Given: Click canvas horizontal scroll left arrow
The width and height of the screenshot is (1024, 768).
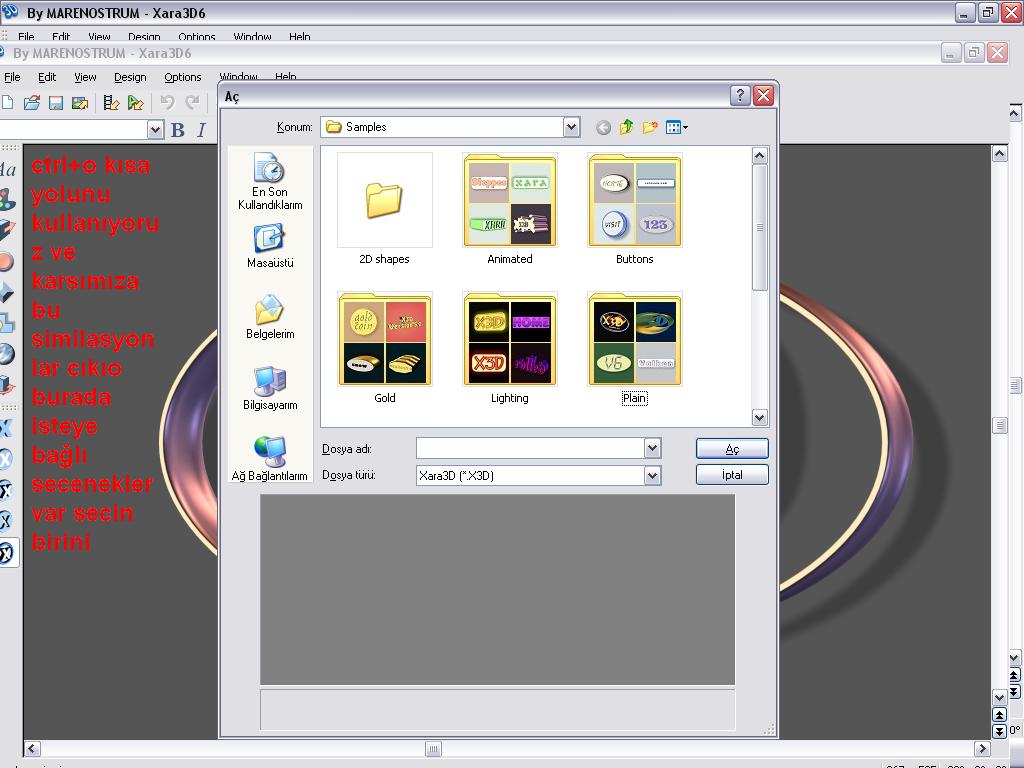Looking at the screenshot, I should point(33,748).
